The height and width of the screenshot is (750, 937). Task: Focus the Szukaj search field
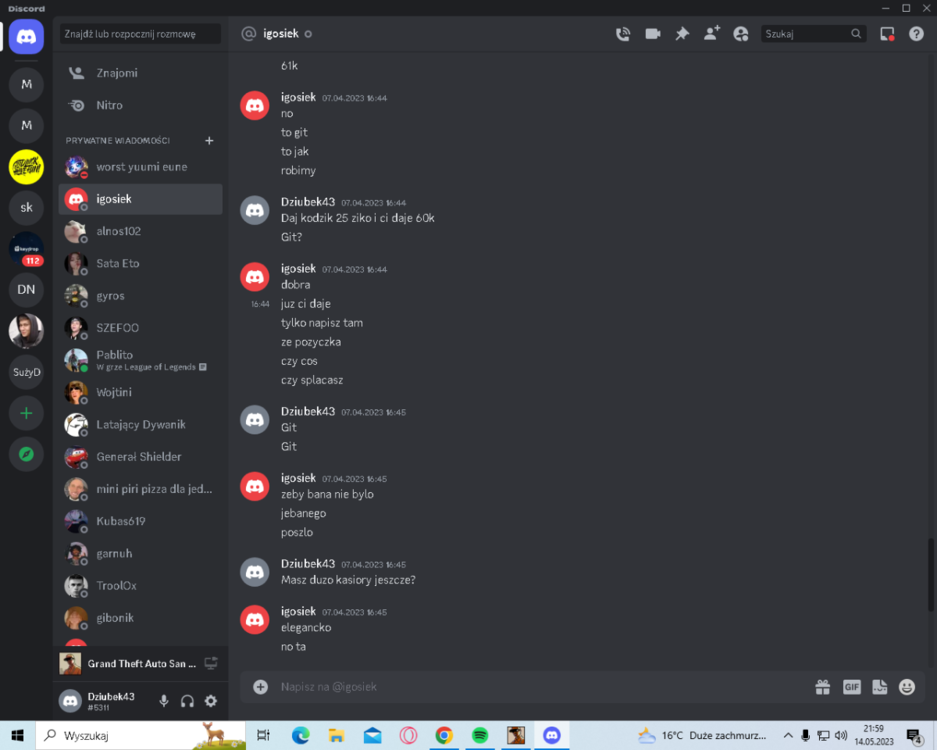(x=813, y=34)
